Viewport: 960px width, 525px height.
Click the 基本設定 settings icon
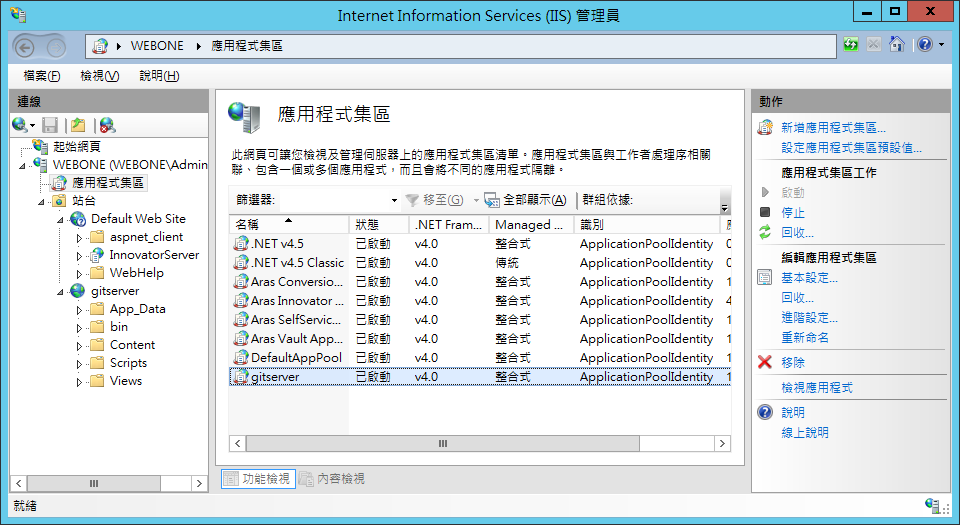pyautogui.click(x=765, y=277)
